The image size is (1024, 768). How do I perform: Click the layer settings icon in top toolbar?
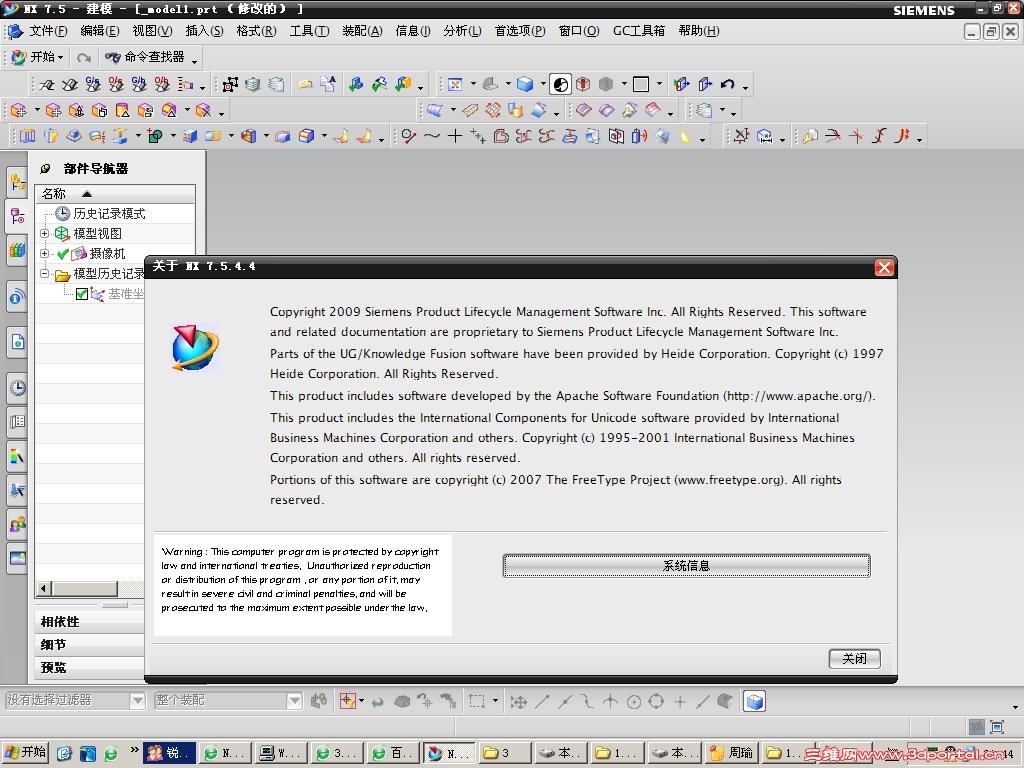(253, 84)
